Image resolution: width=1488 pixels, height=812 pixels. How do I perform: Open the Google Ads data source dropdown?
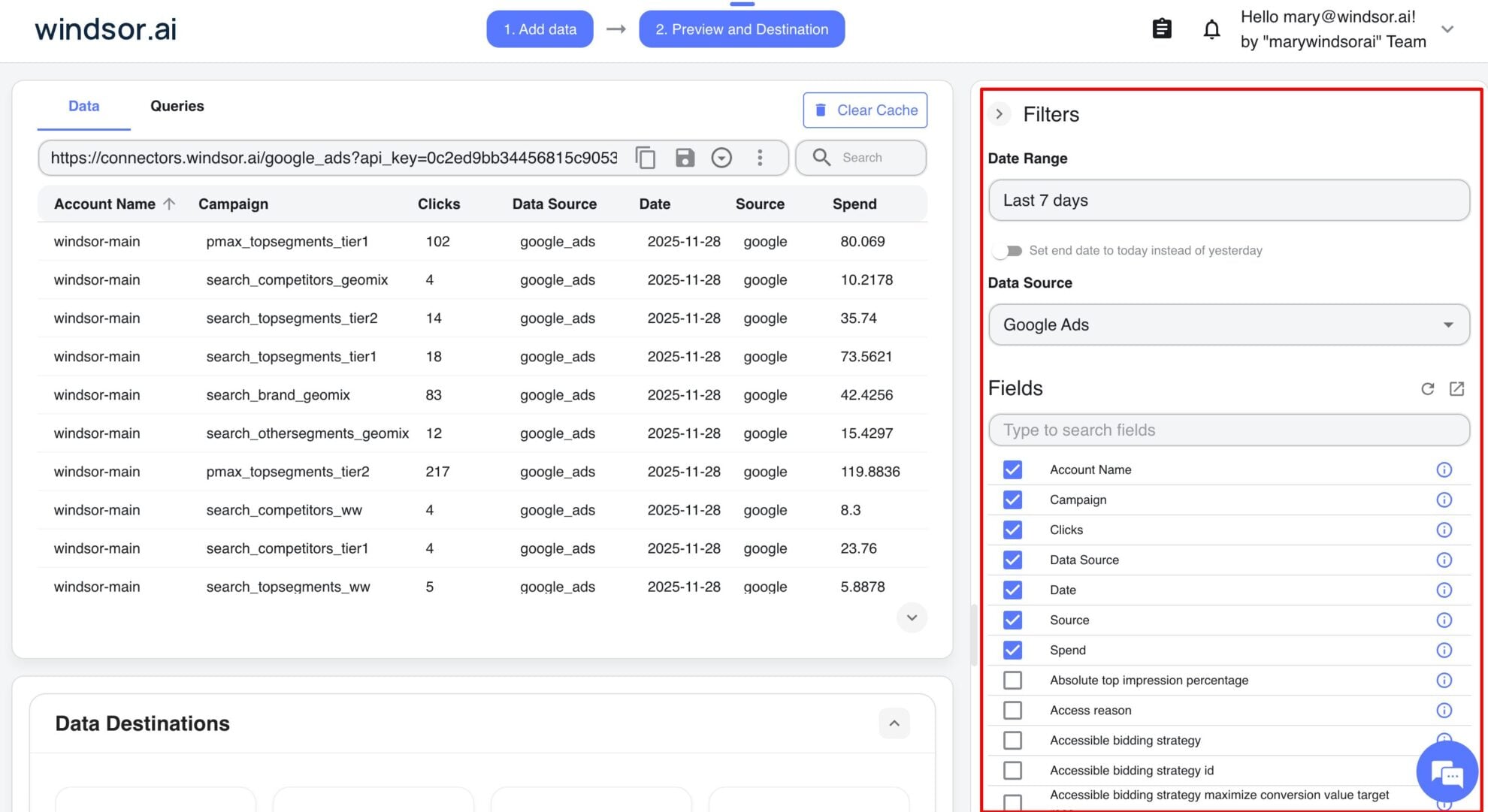coord(1229,324)
